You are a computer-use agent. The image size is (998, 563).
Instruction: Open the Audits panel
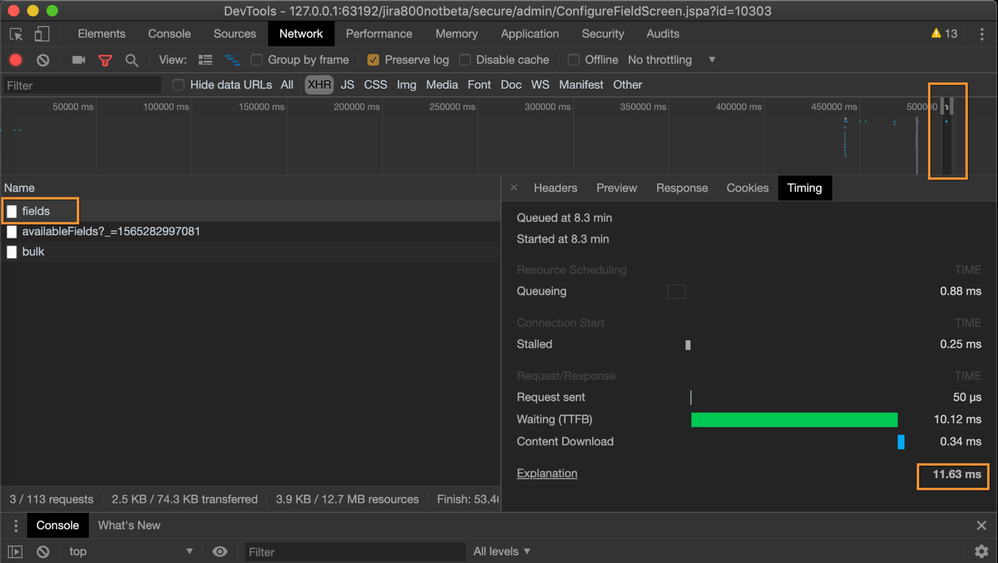point(663,34)
